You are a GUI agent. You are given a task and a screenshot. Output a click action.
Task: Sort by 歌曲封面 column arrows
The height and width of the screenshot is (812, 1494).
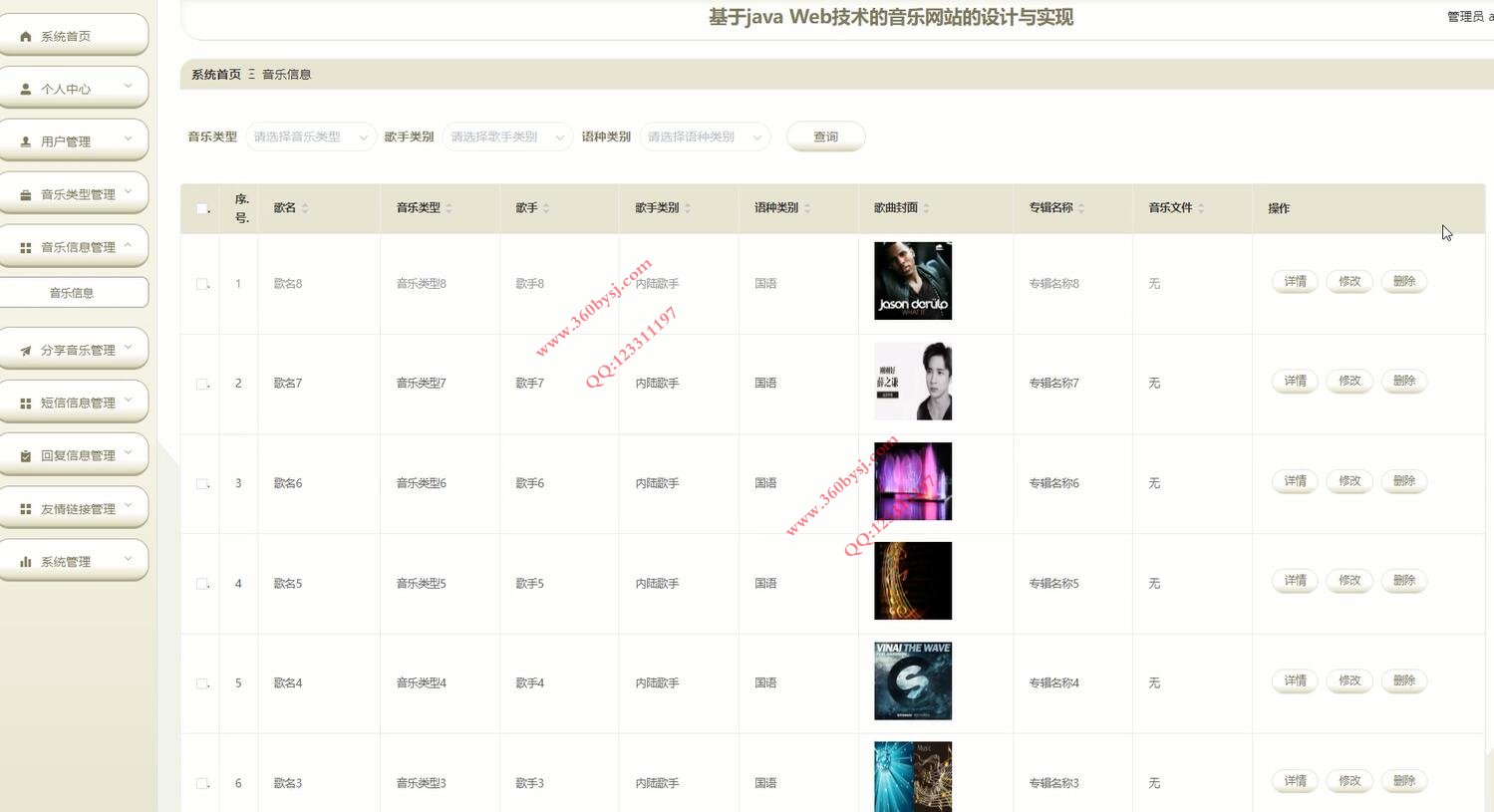coord(927,208)
